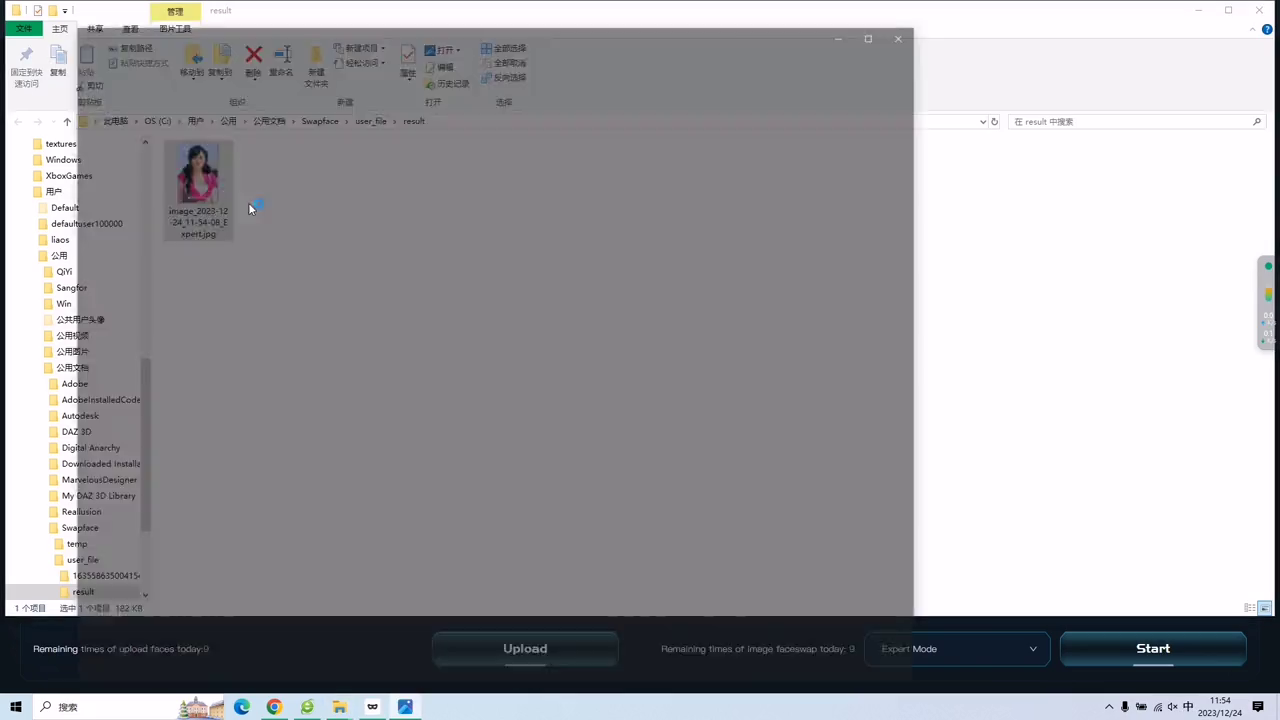This screenshot has height=720, width=1280.
Task: Select the View (查看) tab
Action: coord(131,29)
